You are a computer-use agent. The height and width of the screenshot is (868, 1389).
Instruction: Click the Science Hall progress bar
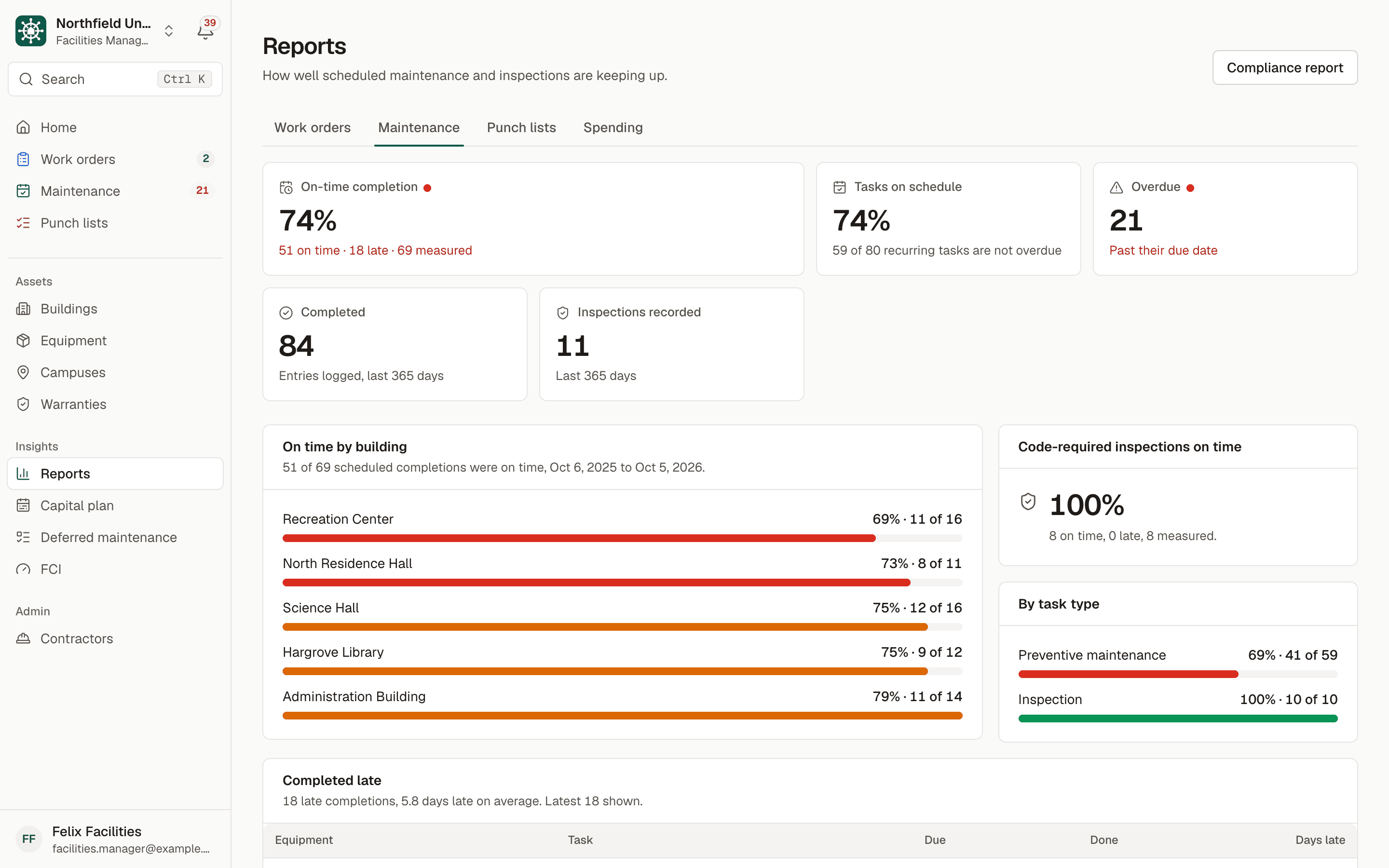click(x=622, y=627)
